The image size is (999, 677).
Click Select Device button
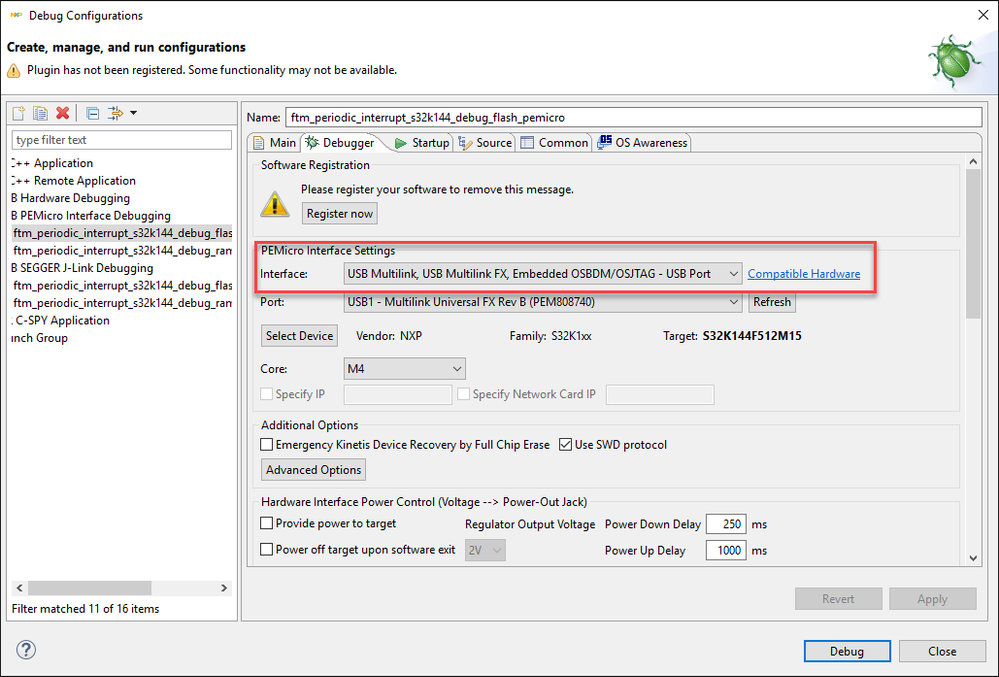point(299,336)
